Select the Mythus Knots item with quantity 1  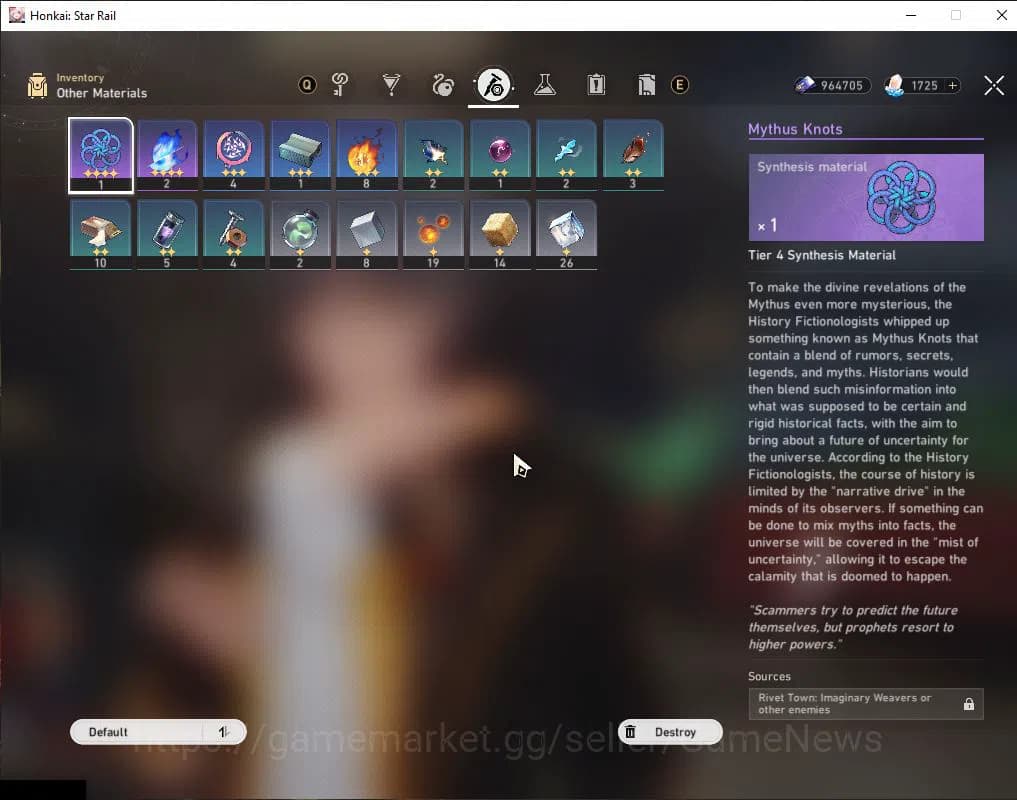click(100, 154)
